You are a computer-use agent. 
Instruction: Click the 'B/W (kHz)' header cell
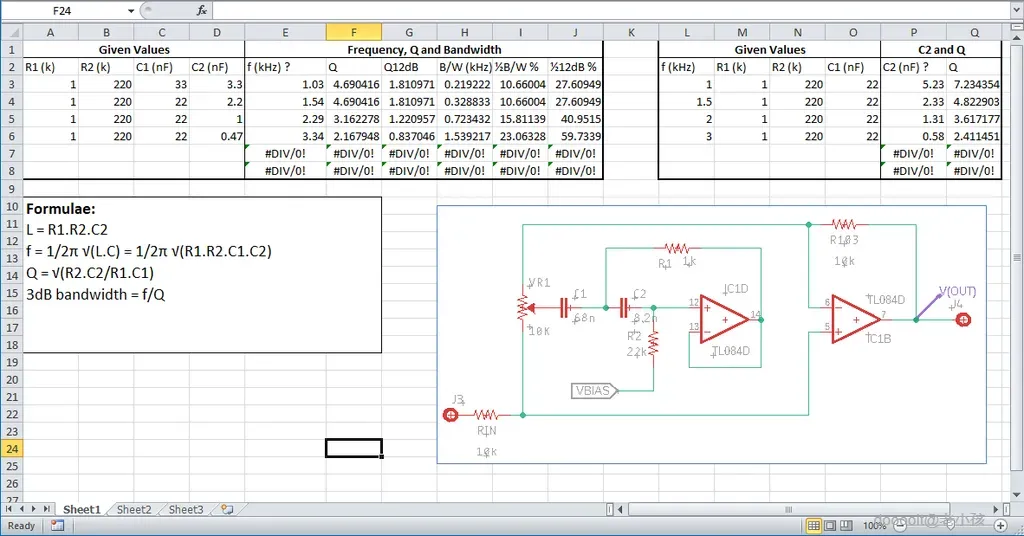point(464,67)
